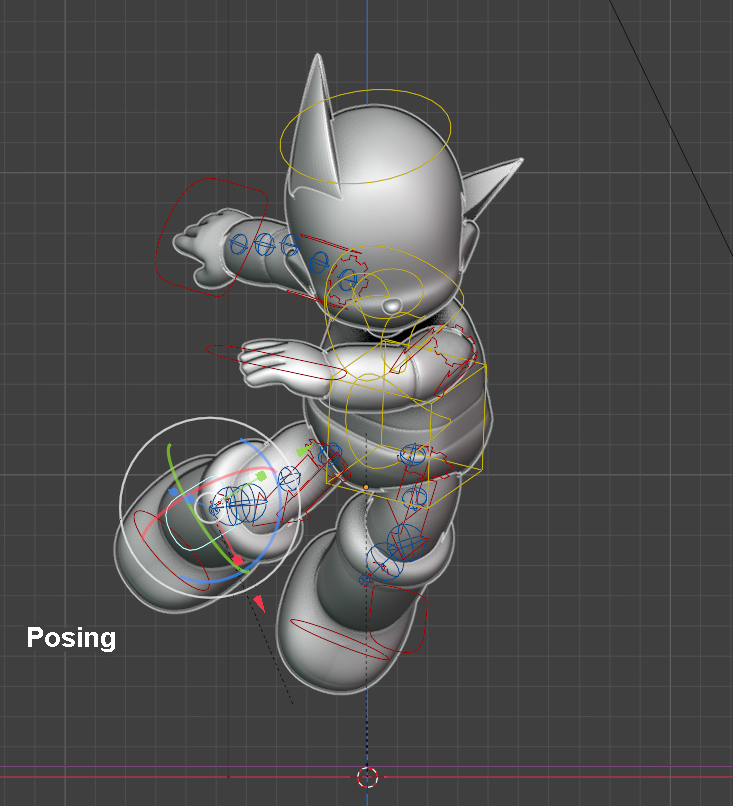The height and width of the screenshot is (806, 733).
Task: Click the green square handle on the gizmo
Action: click(262, 476)
